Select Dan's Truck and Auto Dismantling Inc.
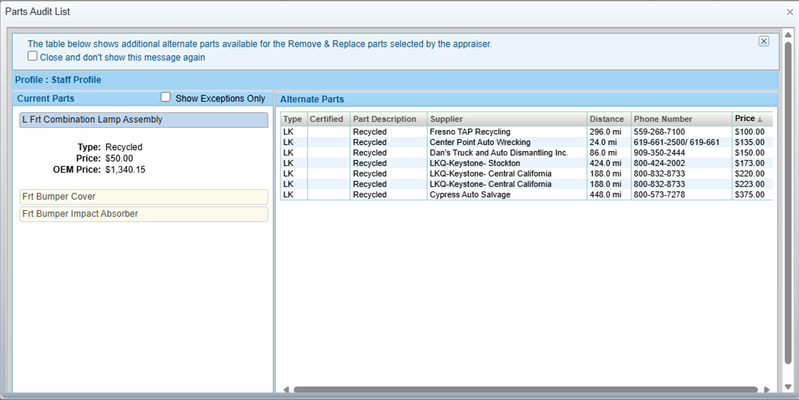The width and height of the screenshot is (799, 400). tap(499, 153)
